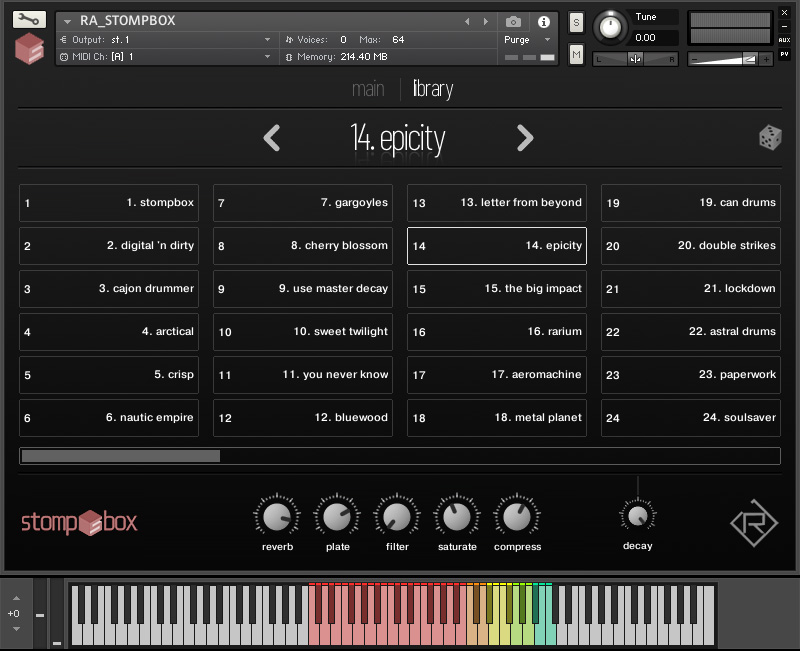The width and height of the screenshot is (800, 651).
Task: Load preset 3. cajon drummer
Action: point(109,289)
